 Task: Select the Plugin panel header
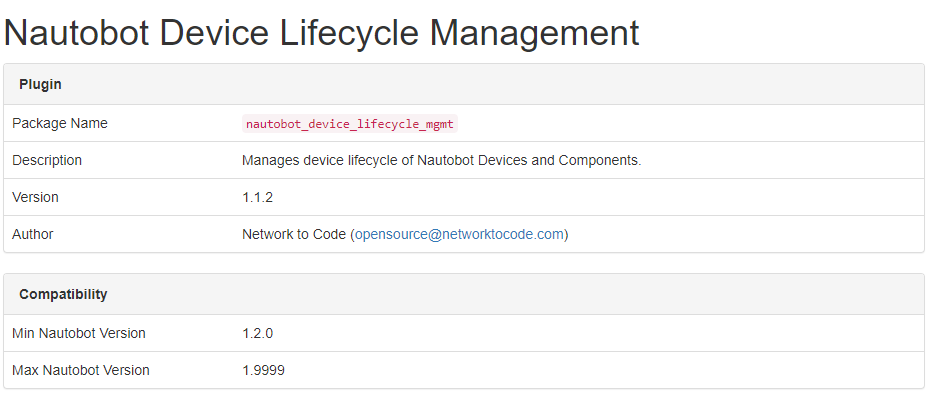click(41, 85)
